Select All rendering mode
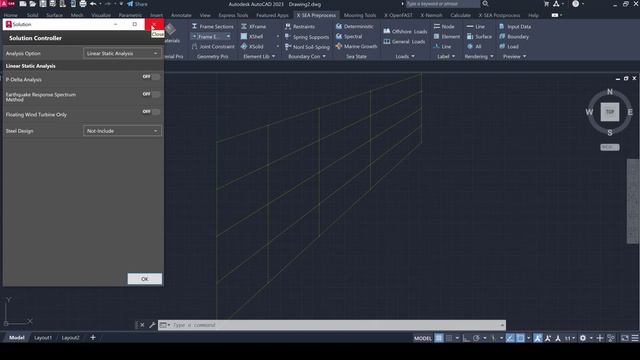Viewport: 640px width, 360px height. [x=474, y=47]
